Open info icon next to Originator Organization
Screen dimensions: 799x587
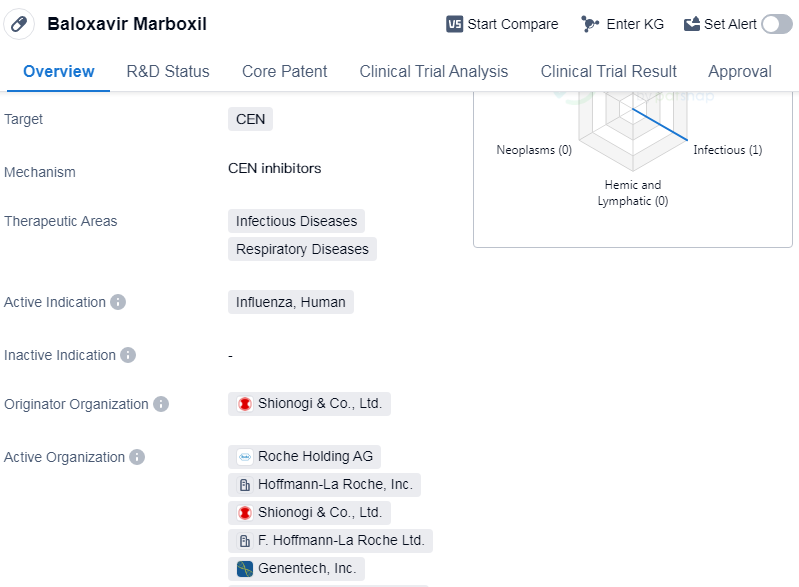click(161, 404)
